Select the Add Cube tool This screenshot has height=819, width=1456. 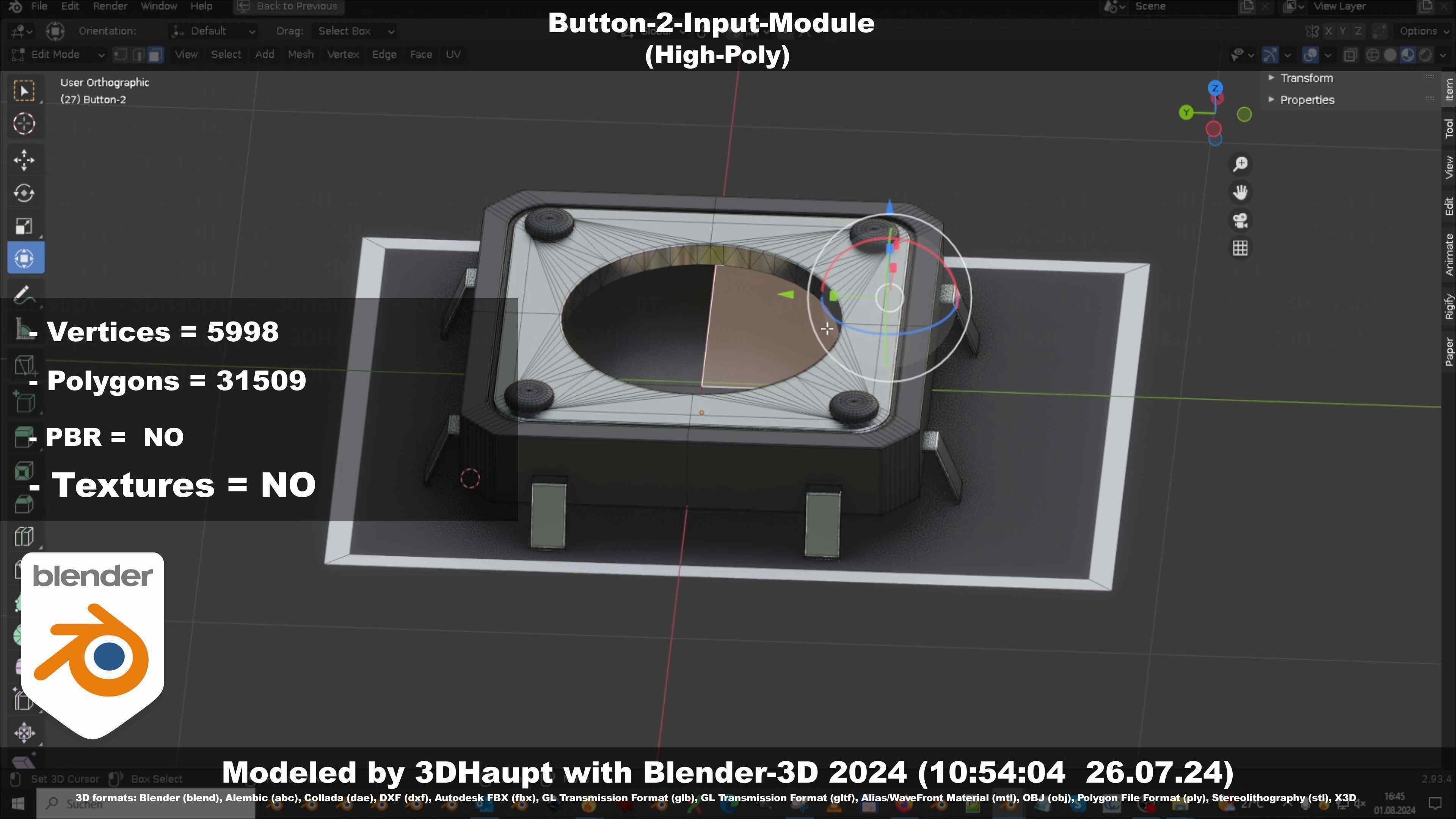24,401
